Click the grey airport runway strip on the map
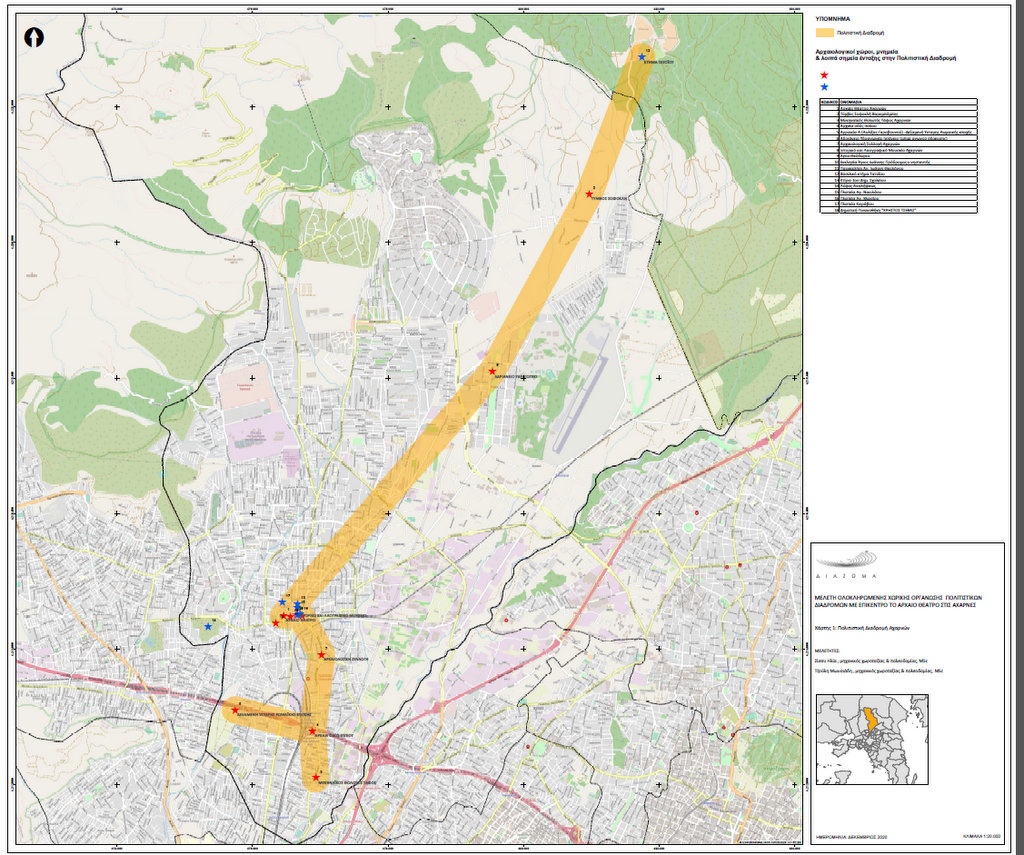Screen dimensions: 1024x855 (582, 392)
